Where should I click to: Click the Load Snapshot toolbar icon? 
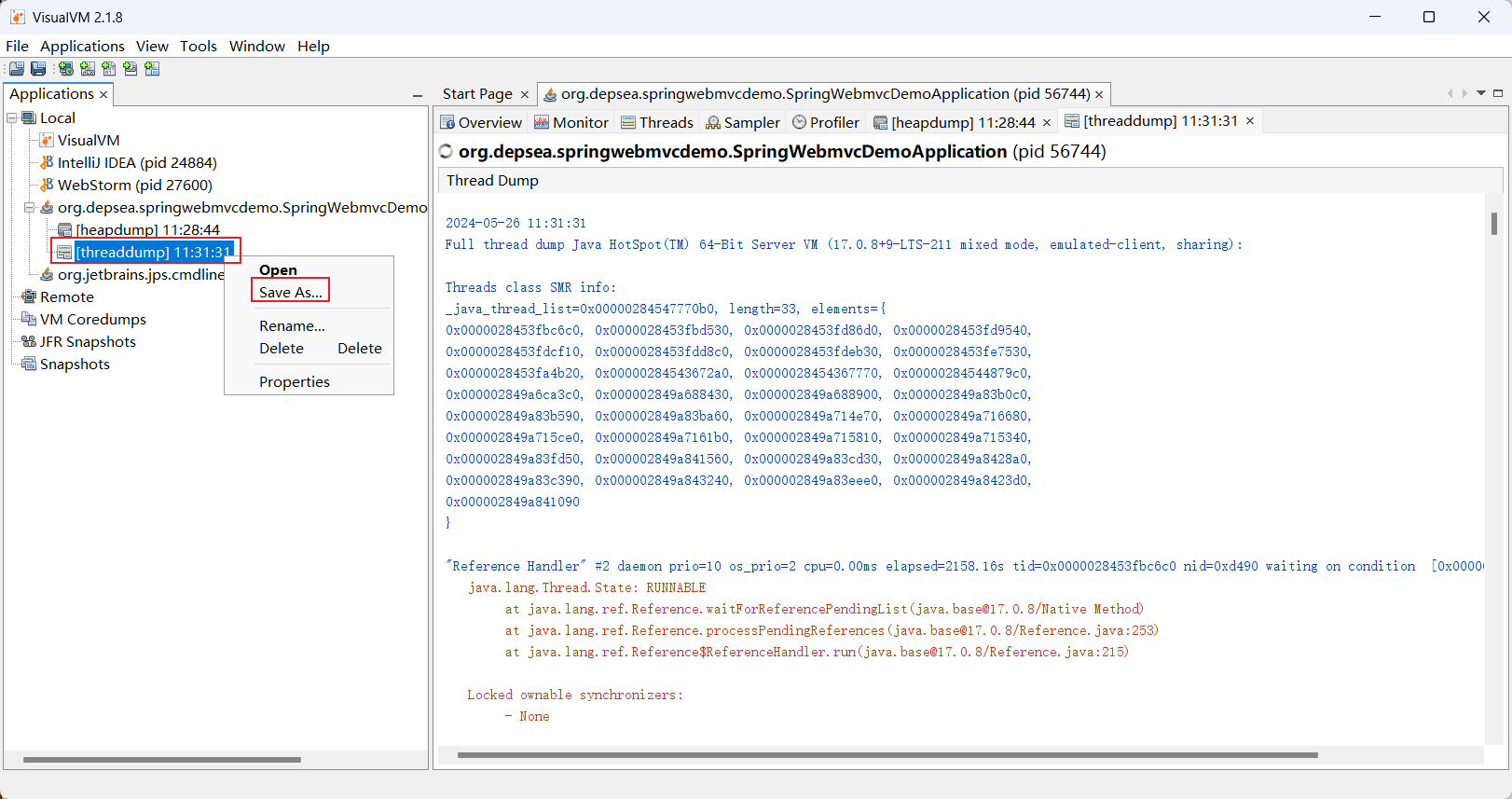pyautogui.click(x=17, y=69)
